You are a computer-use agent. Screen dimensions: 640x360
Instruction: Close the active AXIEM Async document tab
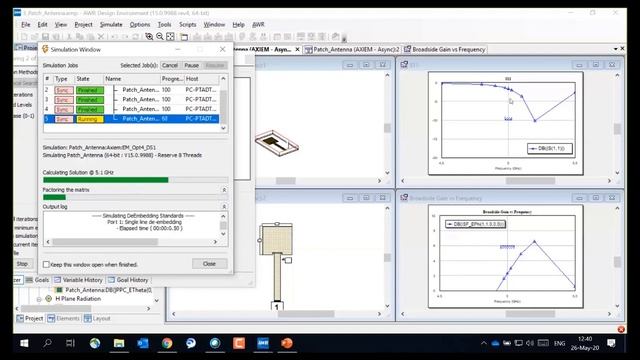point(298,49)
